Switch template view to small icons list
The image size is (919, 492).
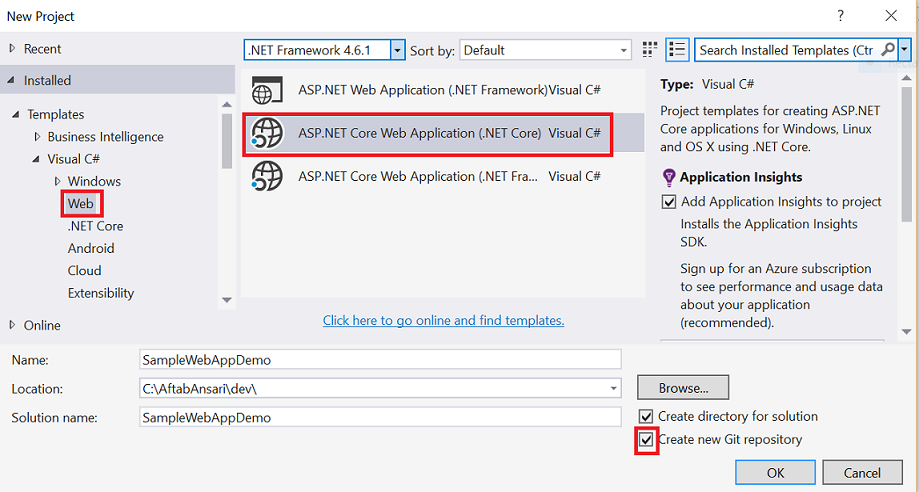click(x=677, y=50)
